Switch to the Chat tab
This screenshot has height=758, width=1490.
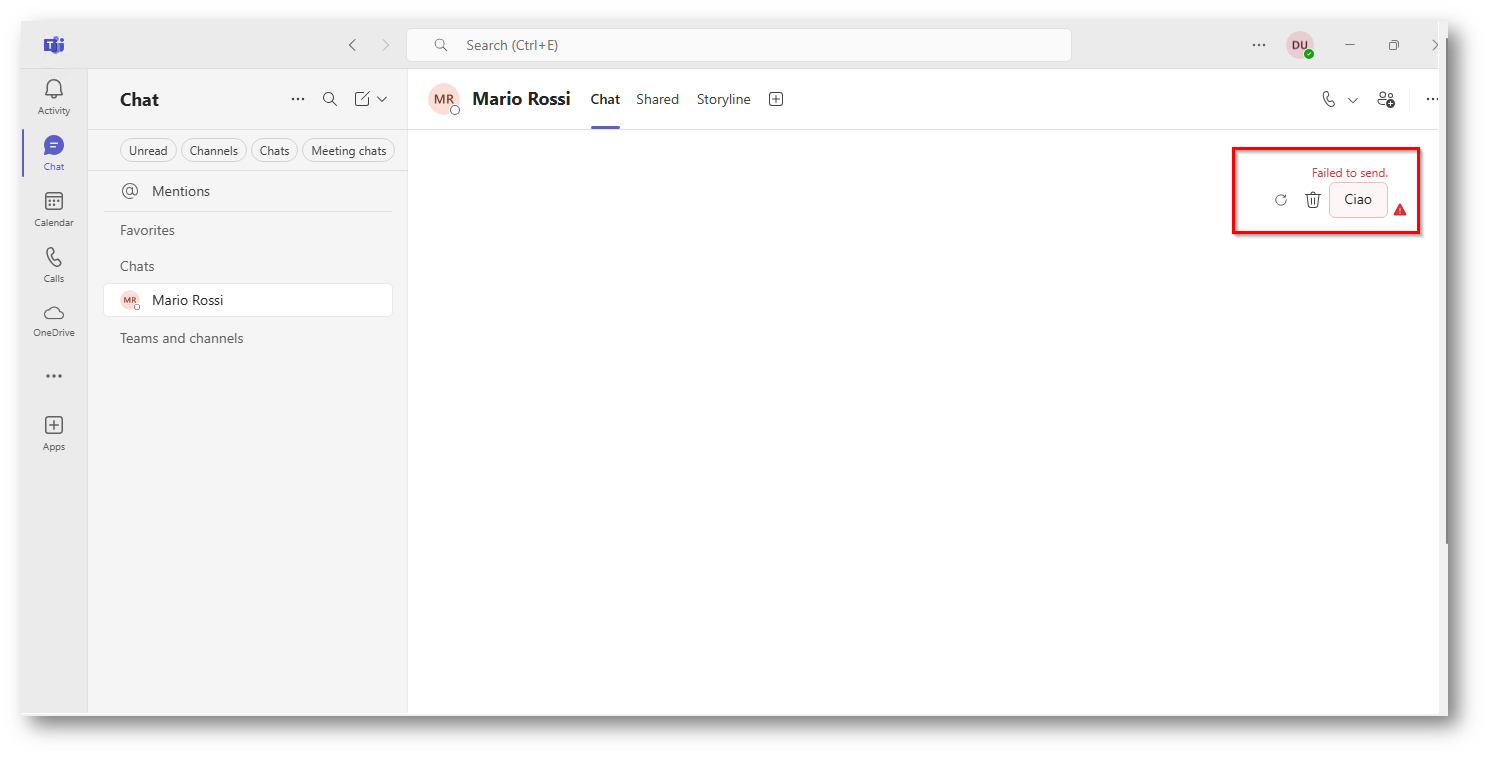(x=605, y=99)
